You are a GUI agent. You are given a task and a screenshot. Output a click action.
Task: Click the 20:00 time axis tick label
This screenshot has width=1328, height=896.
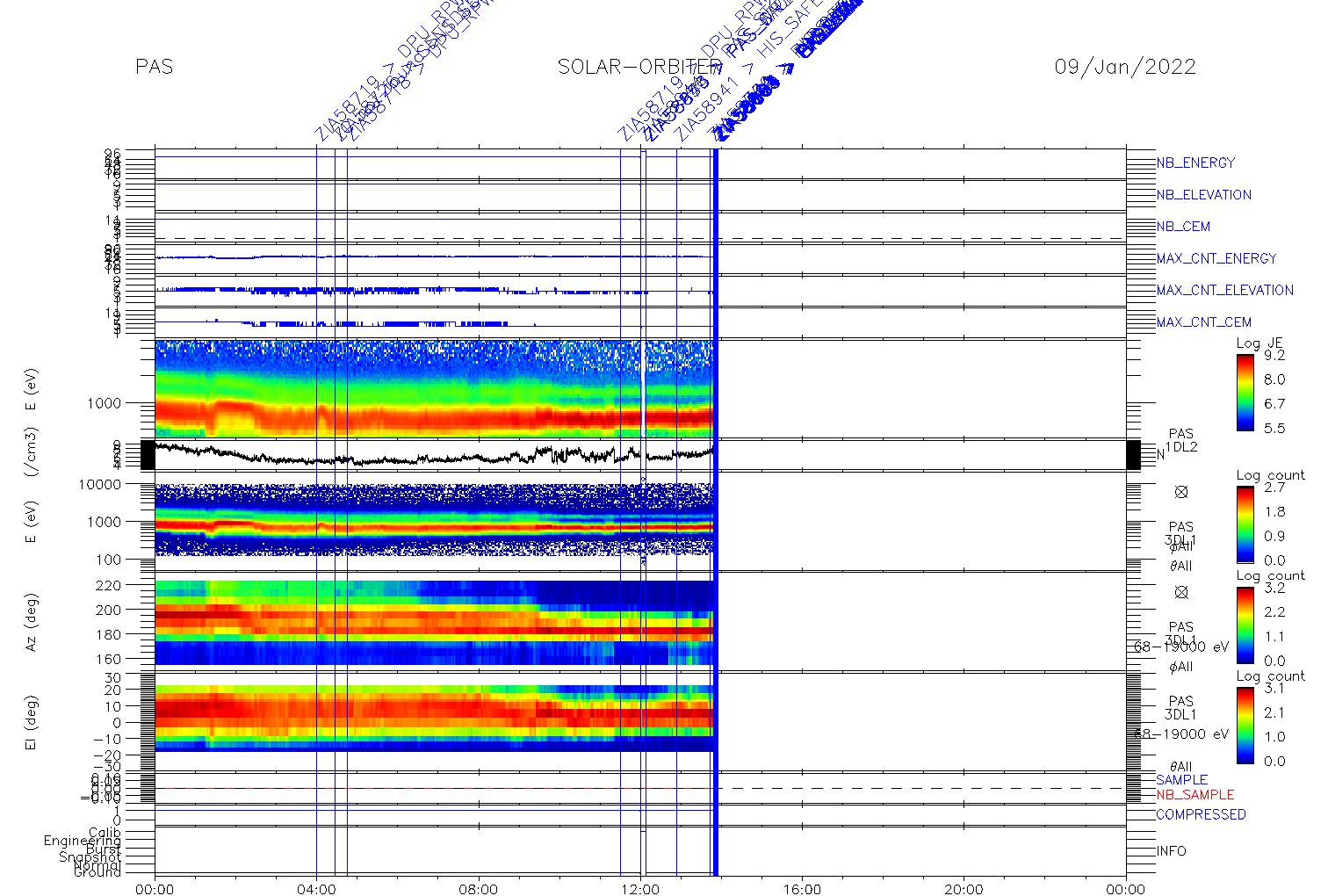pyautogui.click(x=964, y=889)
